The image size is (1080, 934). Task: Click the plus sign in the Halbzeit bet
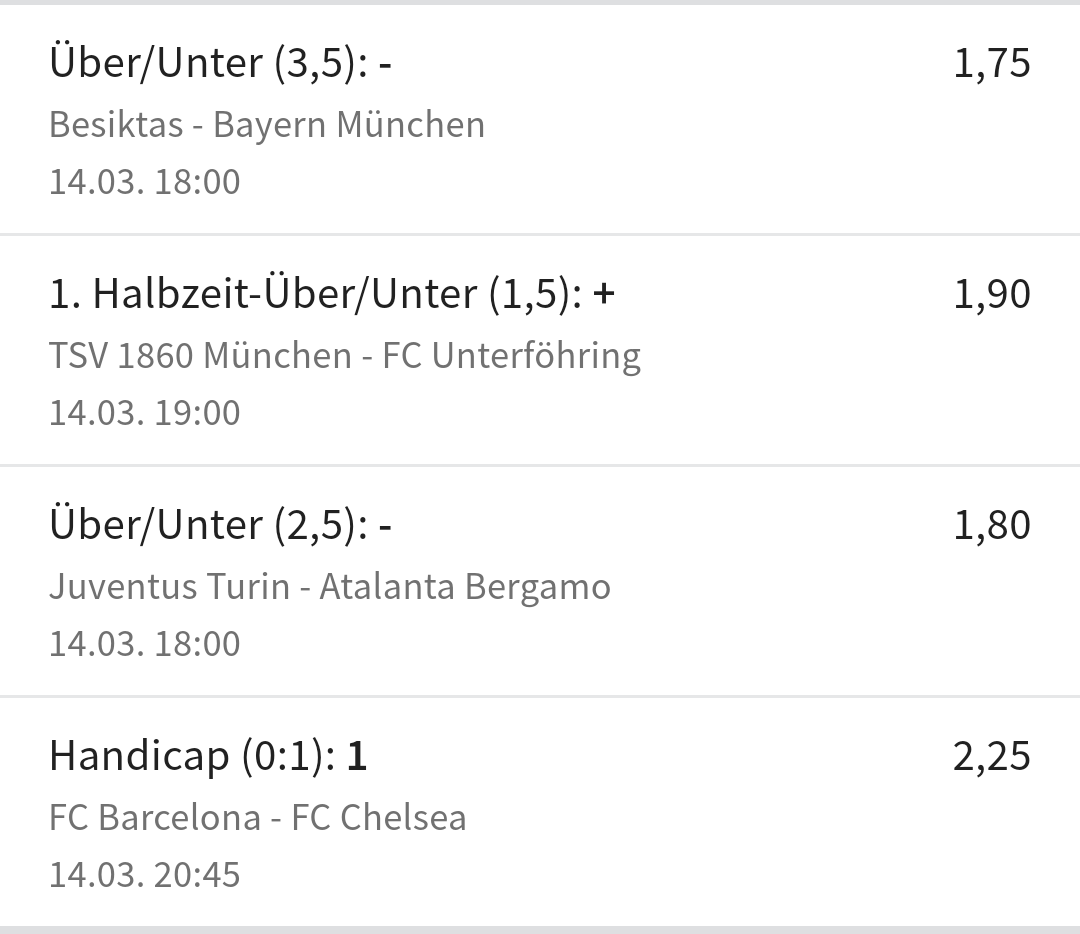[x=603, y=294]
